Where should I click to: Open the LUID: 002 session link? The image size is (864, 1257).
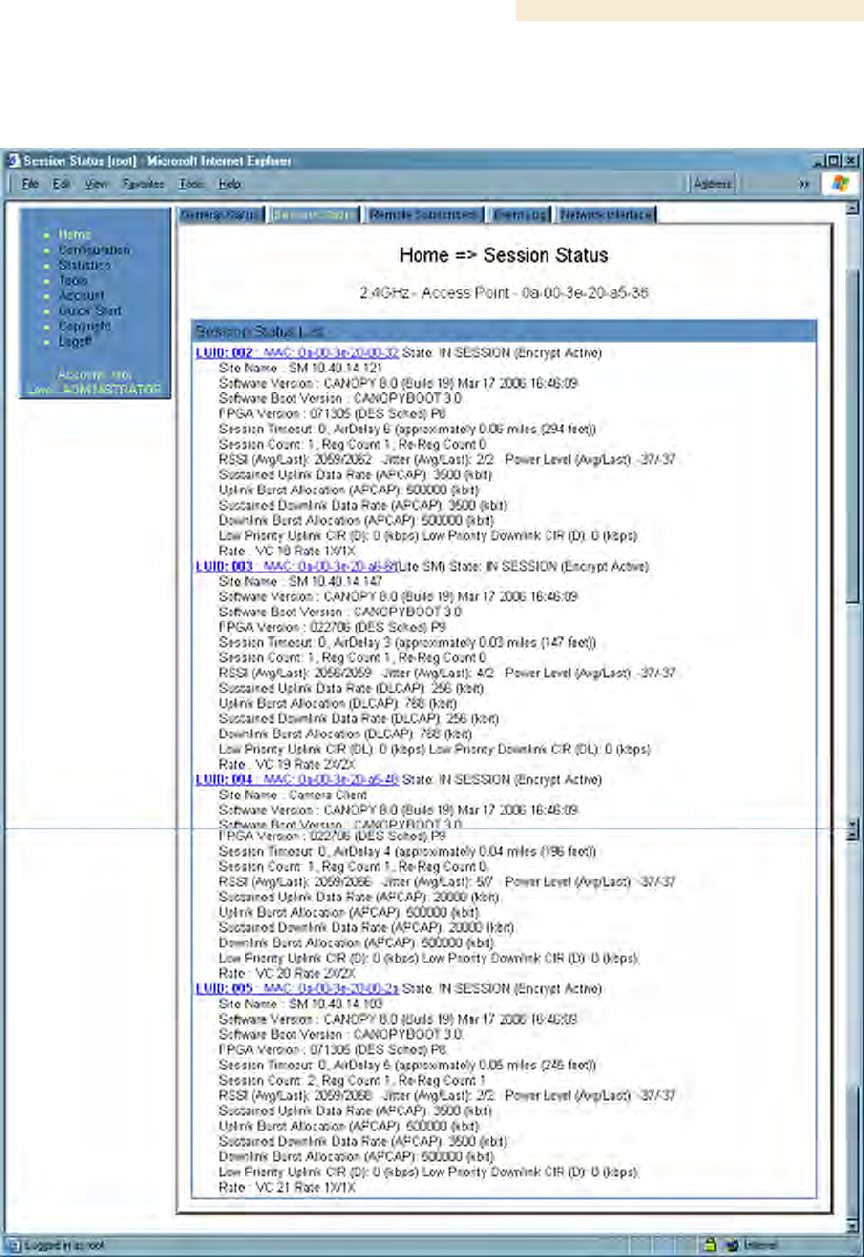pyautogui.click(x=297, y=353)
